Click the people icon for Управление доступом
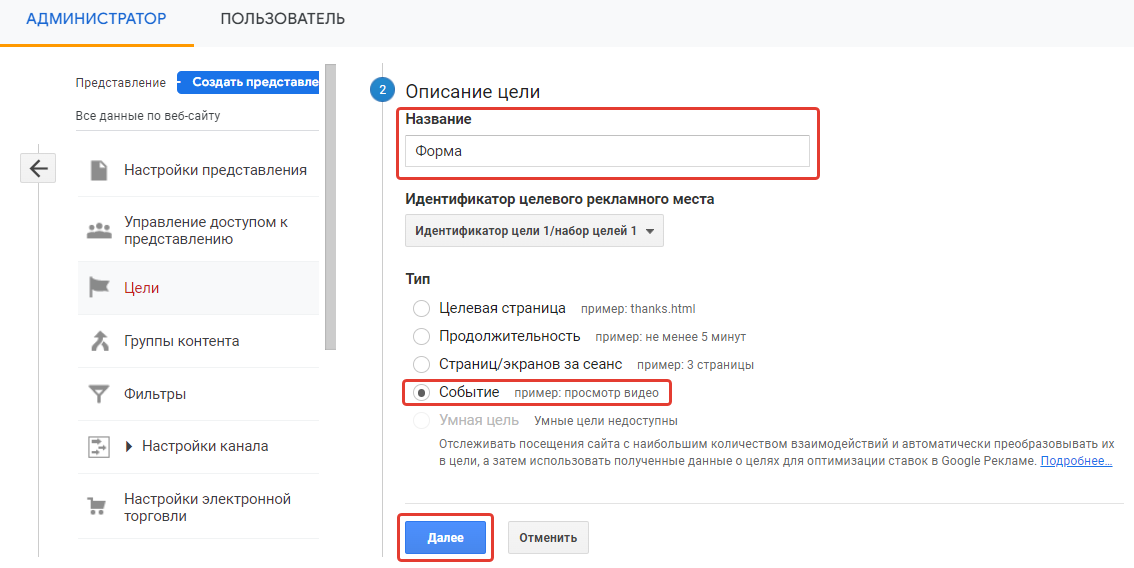1134x568 pixels. [99, 231]
